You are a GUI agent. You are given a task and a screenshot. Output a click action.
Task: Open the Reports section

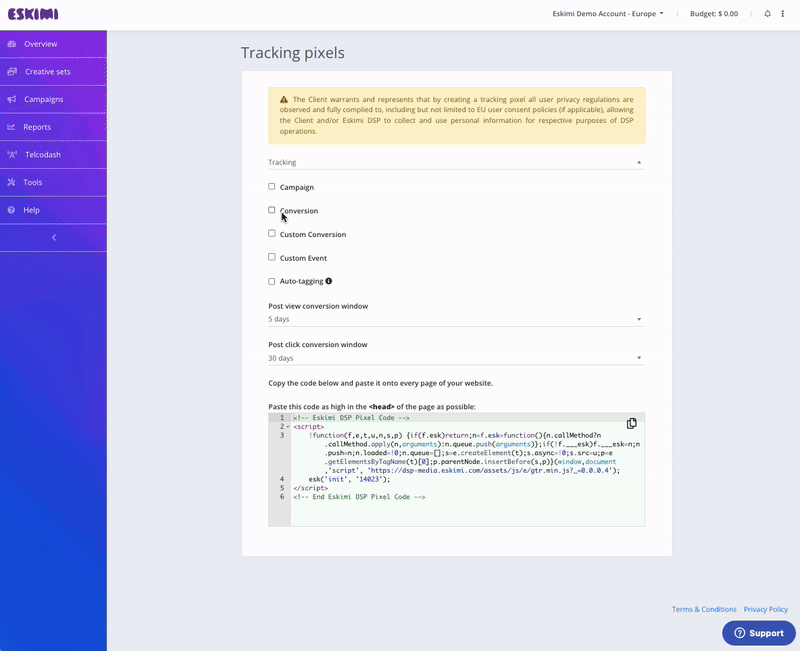click(53, 127)
